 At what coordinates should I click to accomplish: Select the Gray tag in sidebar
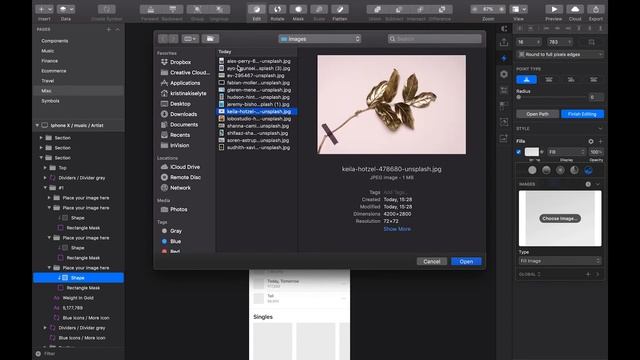(176, 231)
